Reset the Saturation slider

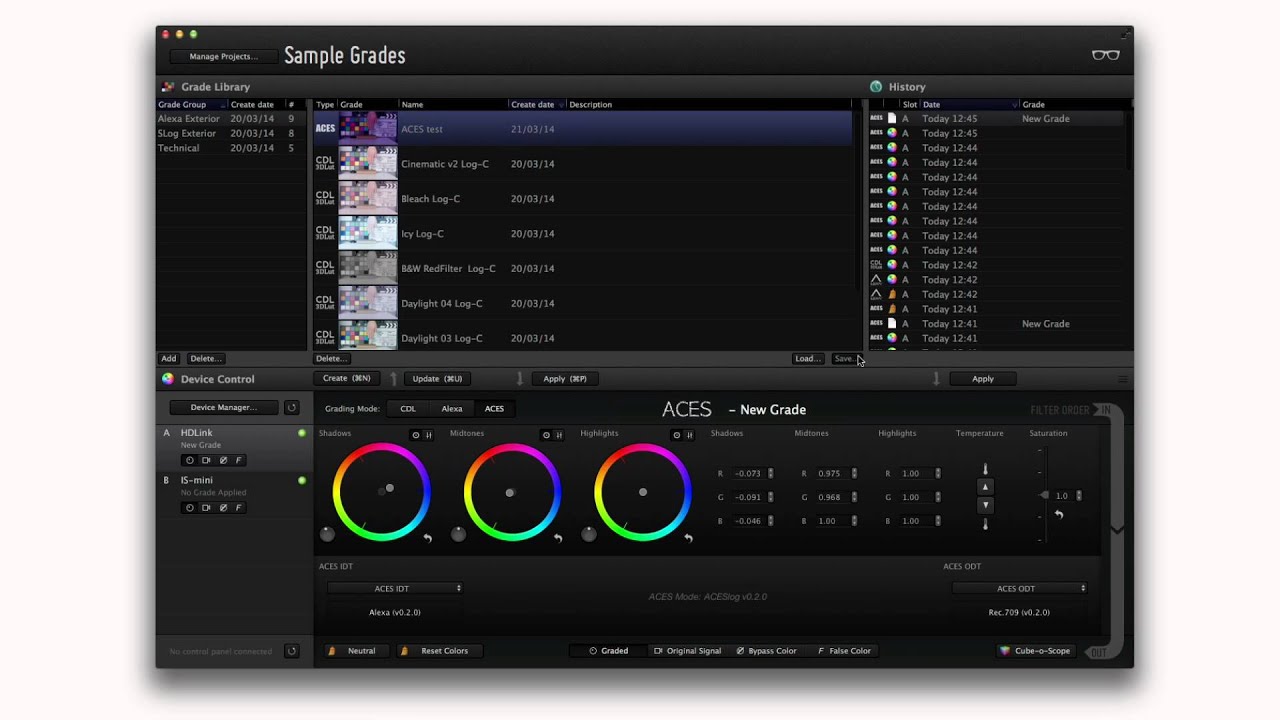tap(1059, 514)
